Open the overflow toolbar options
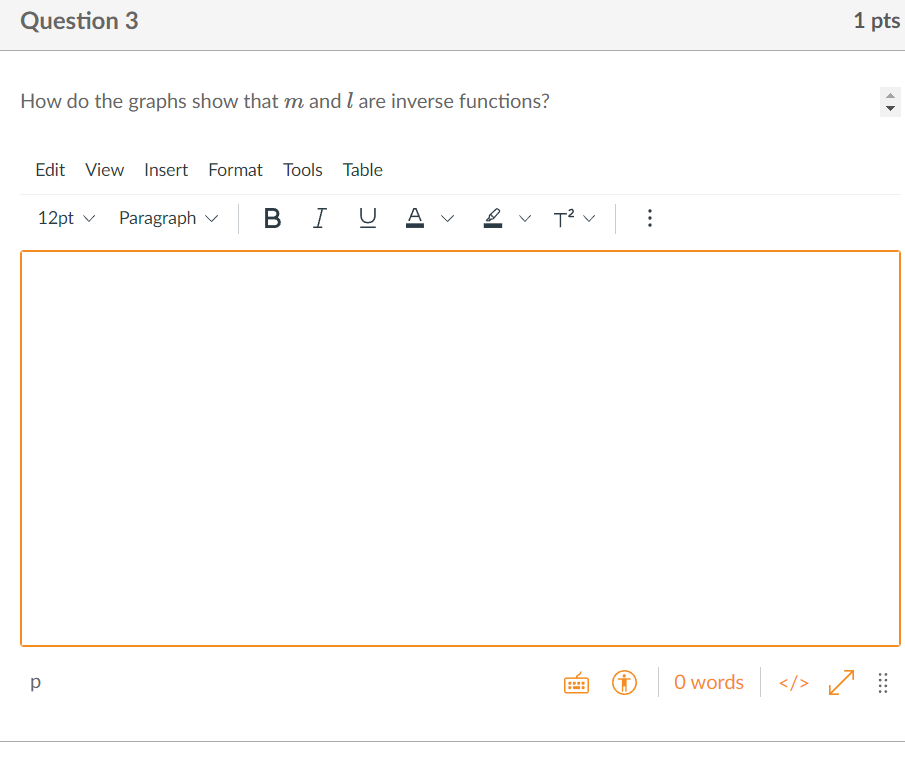 [649, 218]
